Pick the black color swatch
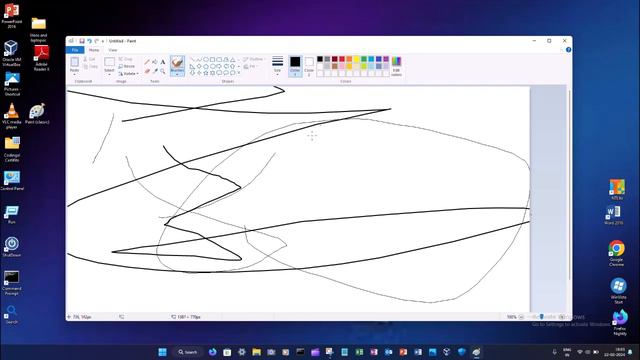640x360 pixels. coord(320,59)
